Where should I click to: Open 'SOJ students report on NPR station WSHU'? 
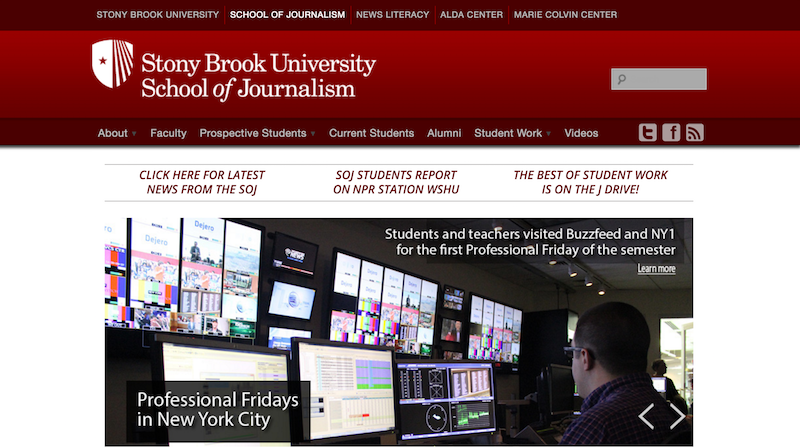point(396,182)
